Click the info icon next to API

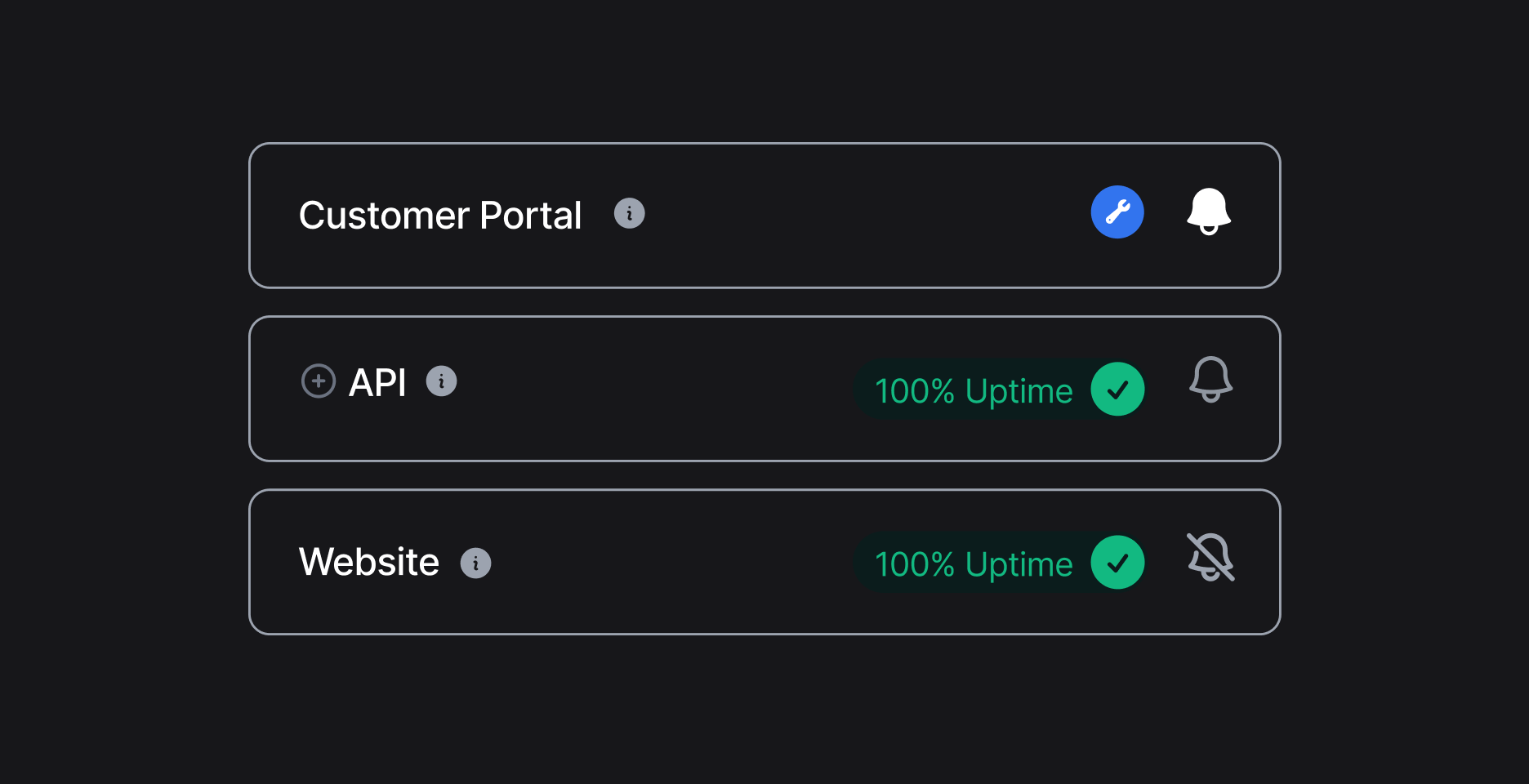[442, 381]
